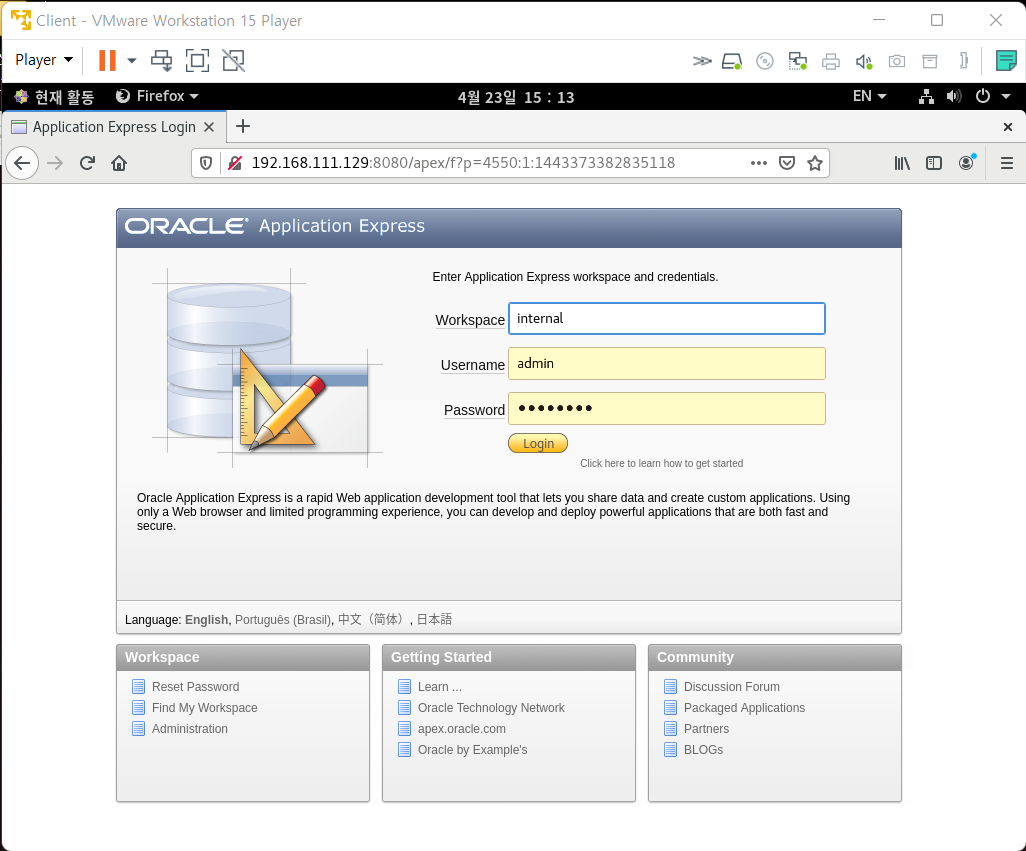Go to the Firefox home page
The height and width of the screenshot is (851, 1026).
click(x=119, y=163)
